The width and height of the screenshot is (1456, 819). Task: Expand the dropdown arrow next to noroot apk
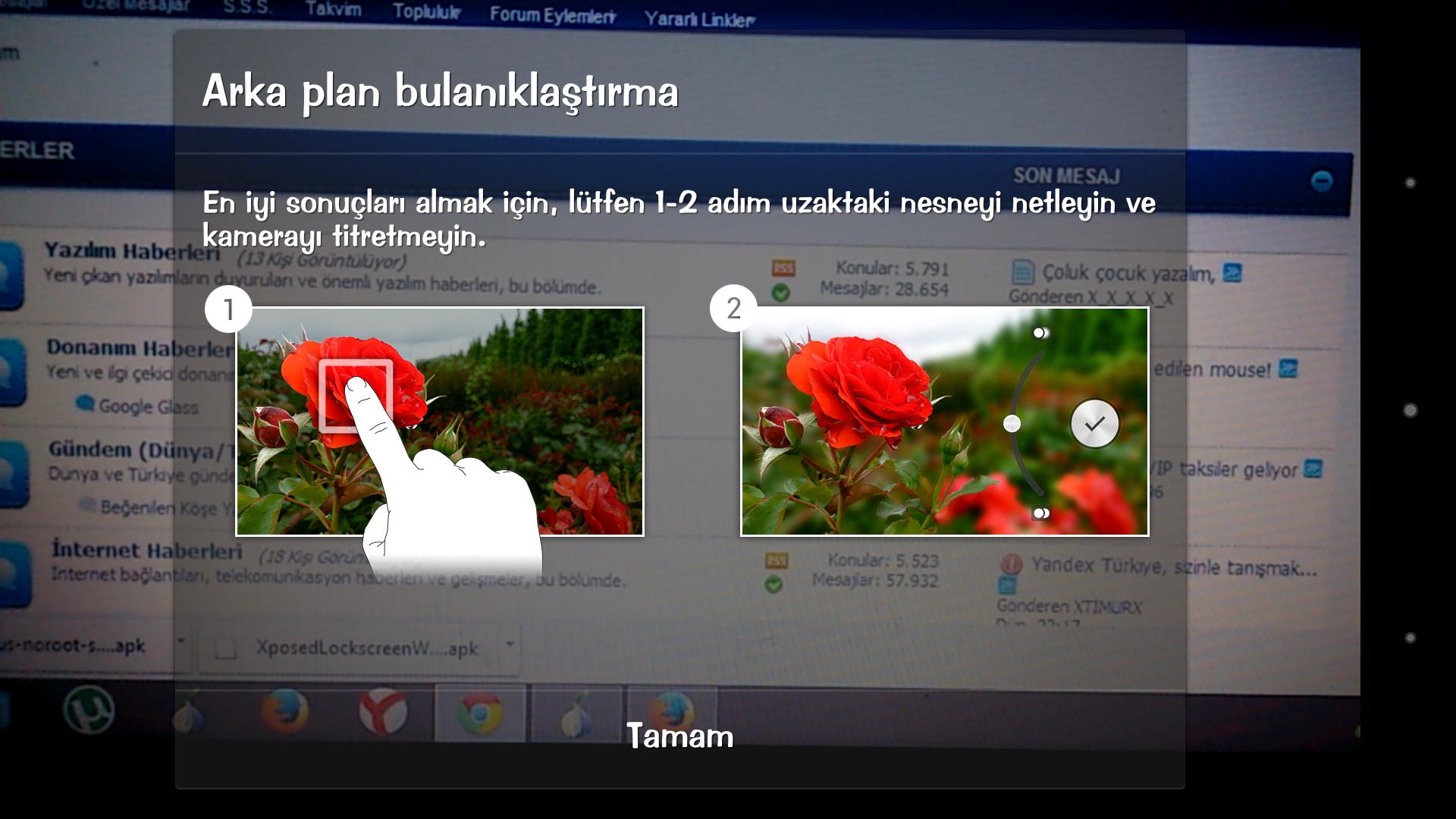pos(180,642)
